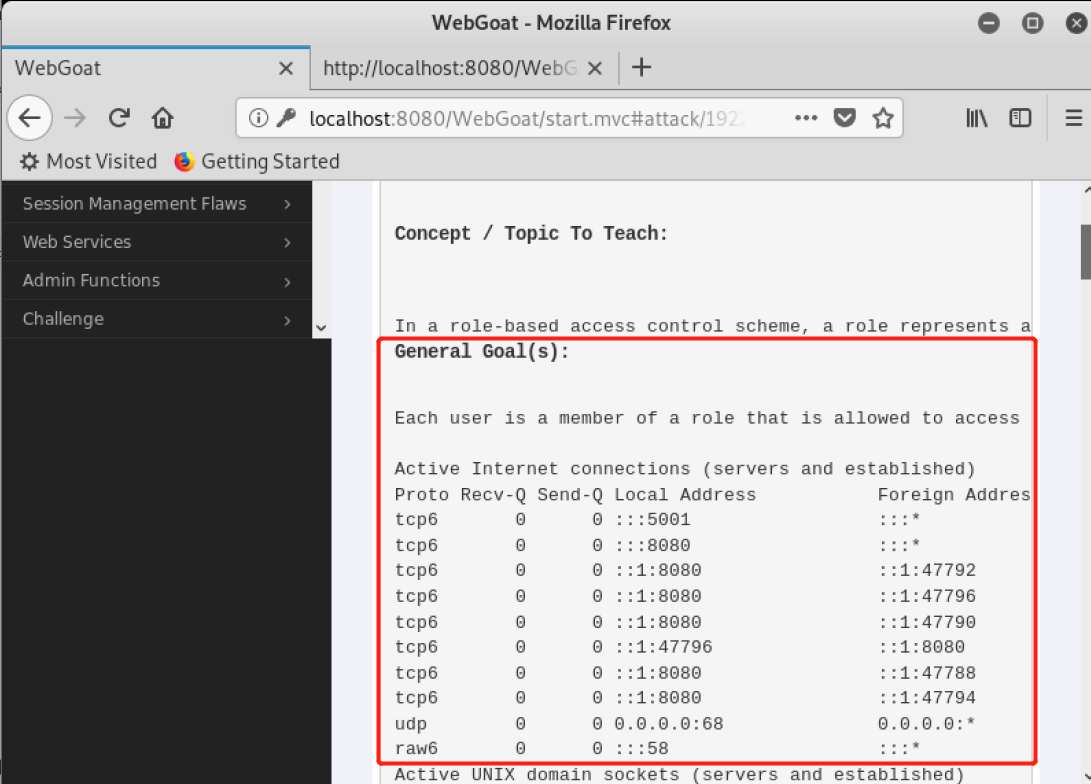
Task: Click 'General Goal(s):' heading
Action: click(x=481, y=351)
